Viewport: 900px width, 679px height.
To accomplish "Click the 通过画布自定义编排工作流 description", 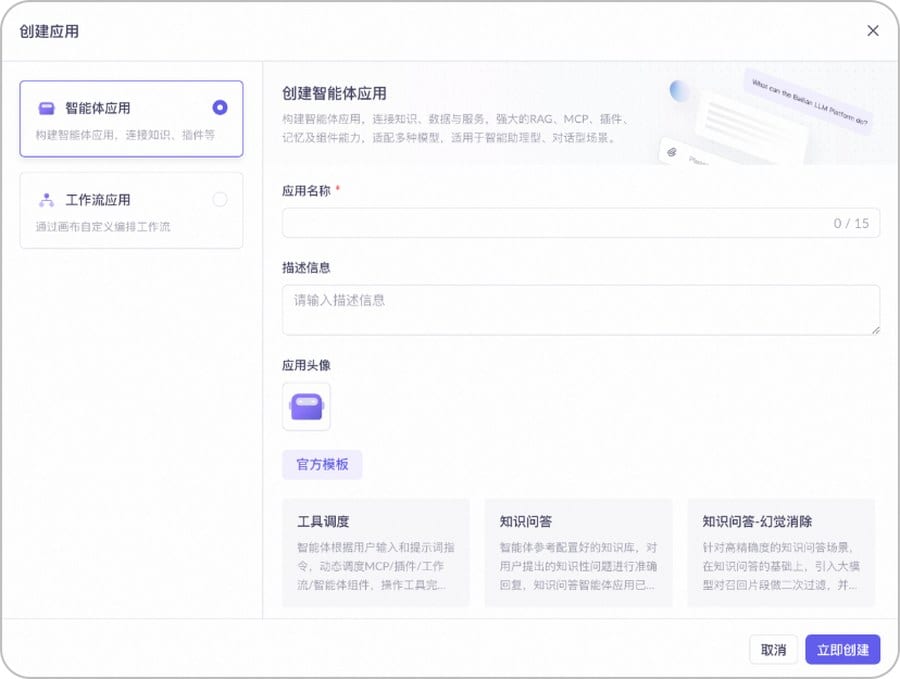I will tap(103, 227).
